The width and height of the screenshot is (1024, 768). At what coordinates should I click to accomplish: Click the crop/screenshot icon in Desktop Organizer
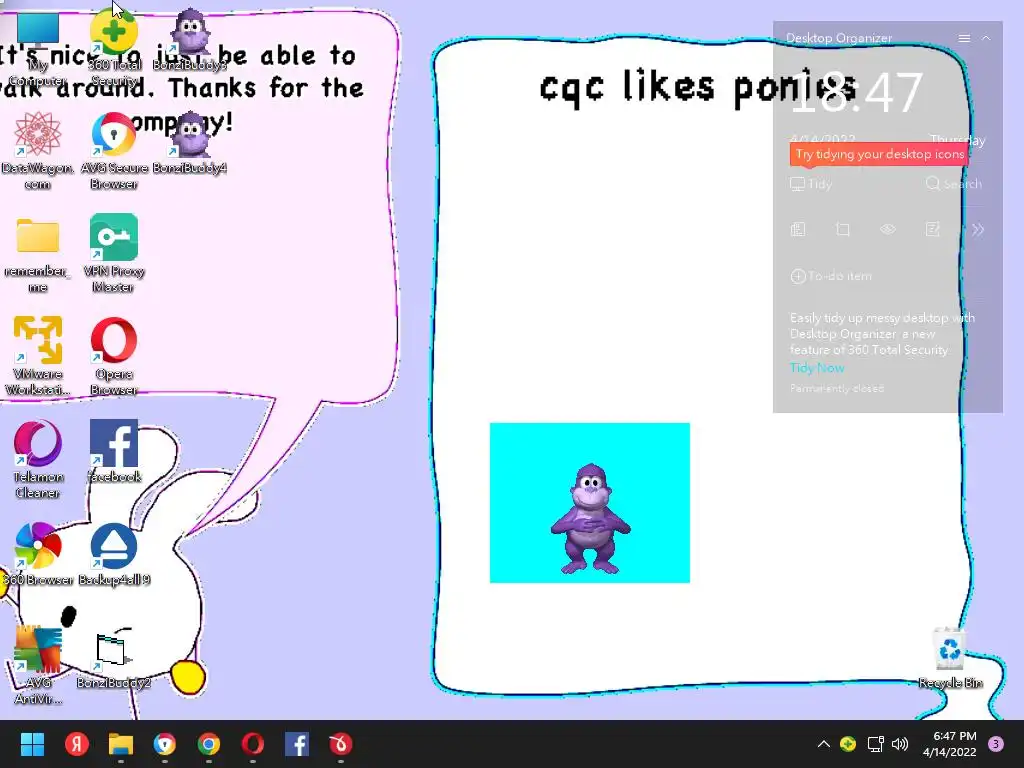842,229
